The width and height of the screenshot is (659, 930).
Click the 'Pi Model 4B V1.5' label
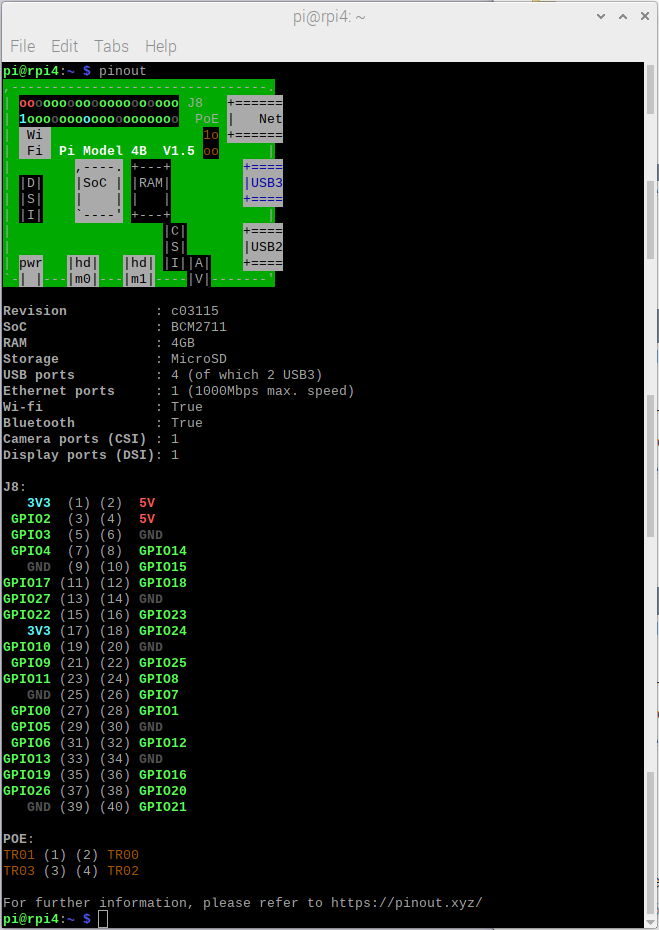tap(127, 151)
